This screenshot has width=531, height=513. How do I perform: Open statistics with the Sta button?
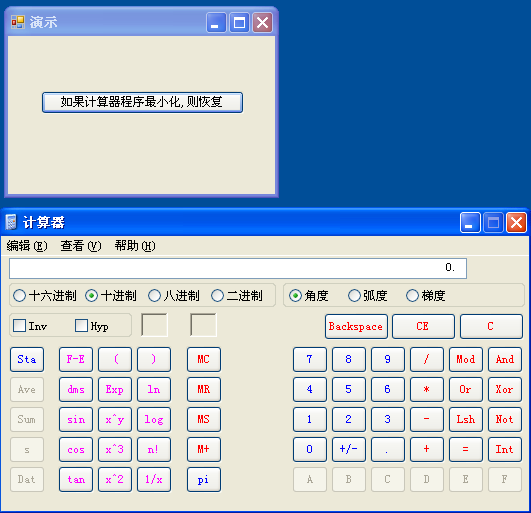(27, 359)
